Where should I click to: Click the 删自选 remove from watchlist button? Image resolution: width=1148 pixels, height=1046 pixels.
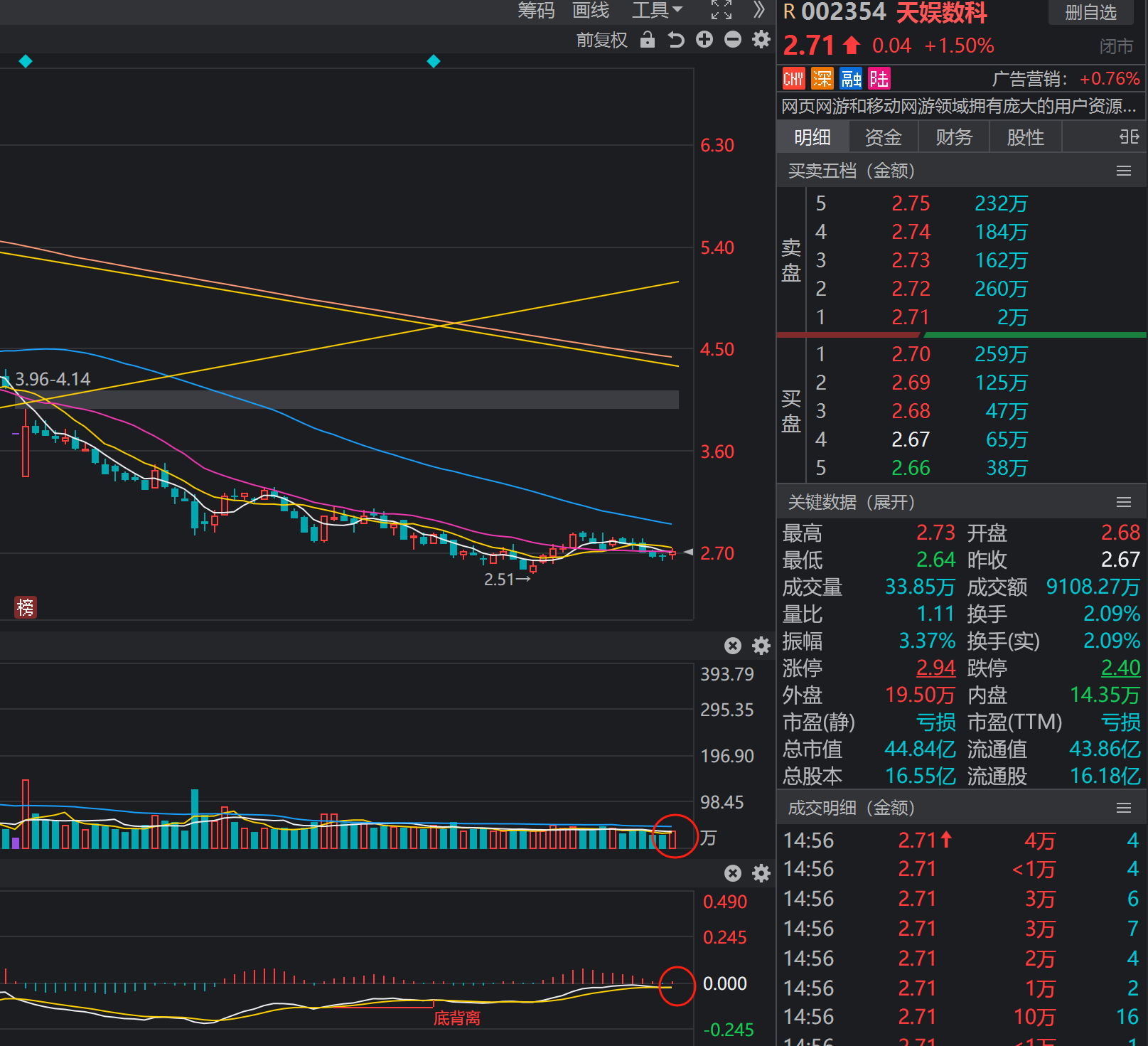(1091, 13)
